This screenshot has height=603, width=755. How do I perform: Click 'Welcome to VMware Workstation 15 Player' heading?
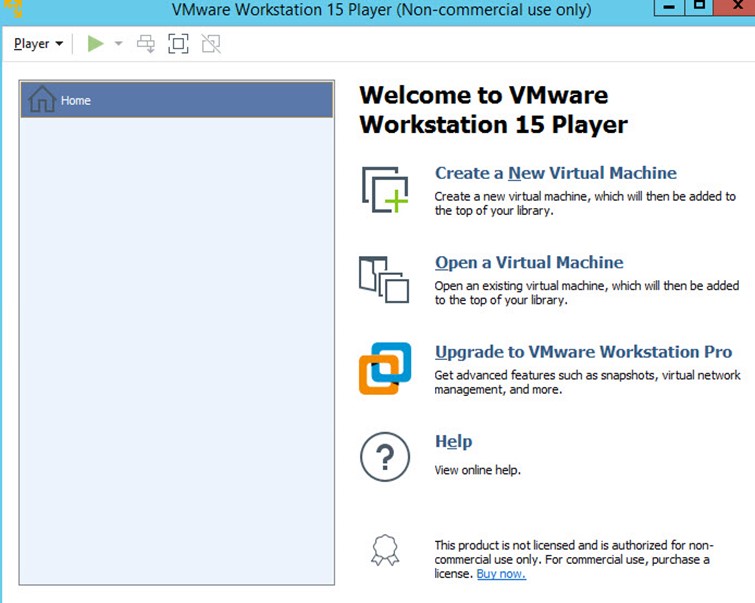click(x=494, y=110)
